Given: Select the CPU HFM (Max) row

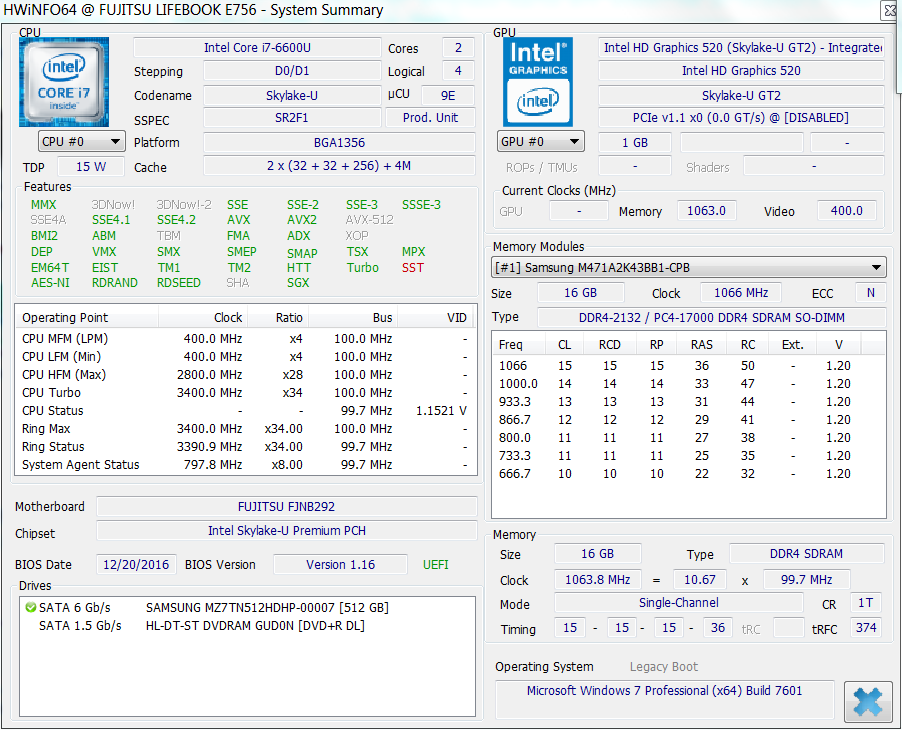Looking at the screenshot, I should click(x=246, y=375).
